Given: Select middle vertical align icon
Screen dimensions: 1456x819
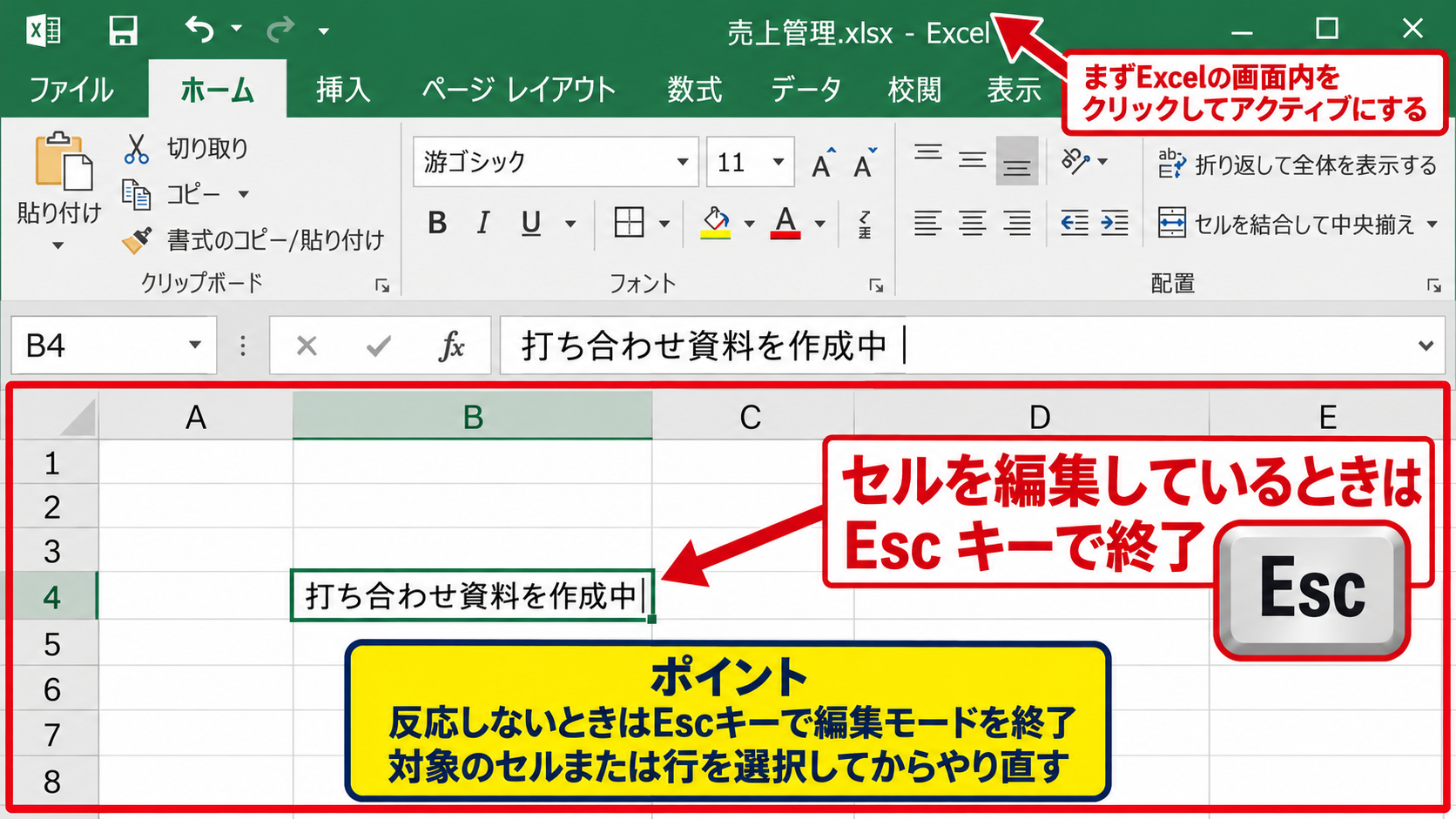Looking at the screenshot, I should point(973,159).
